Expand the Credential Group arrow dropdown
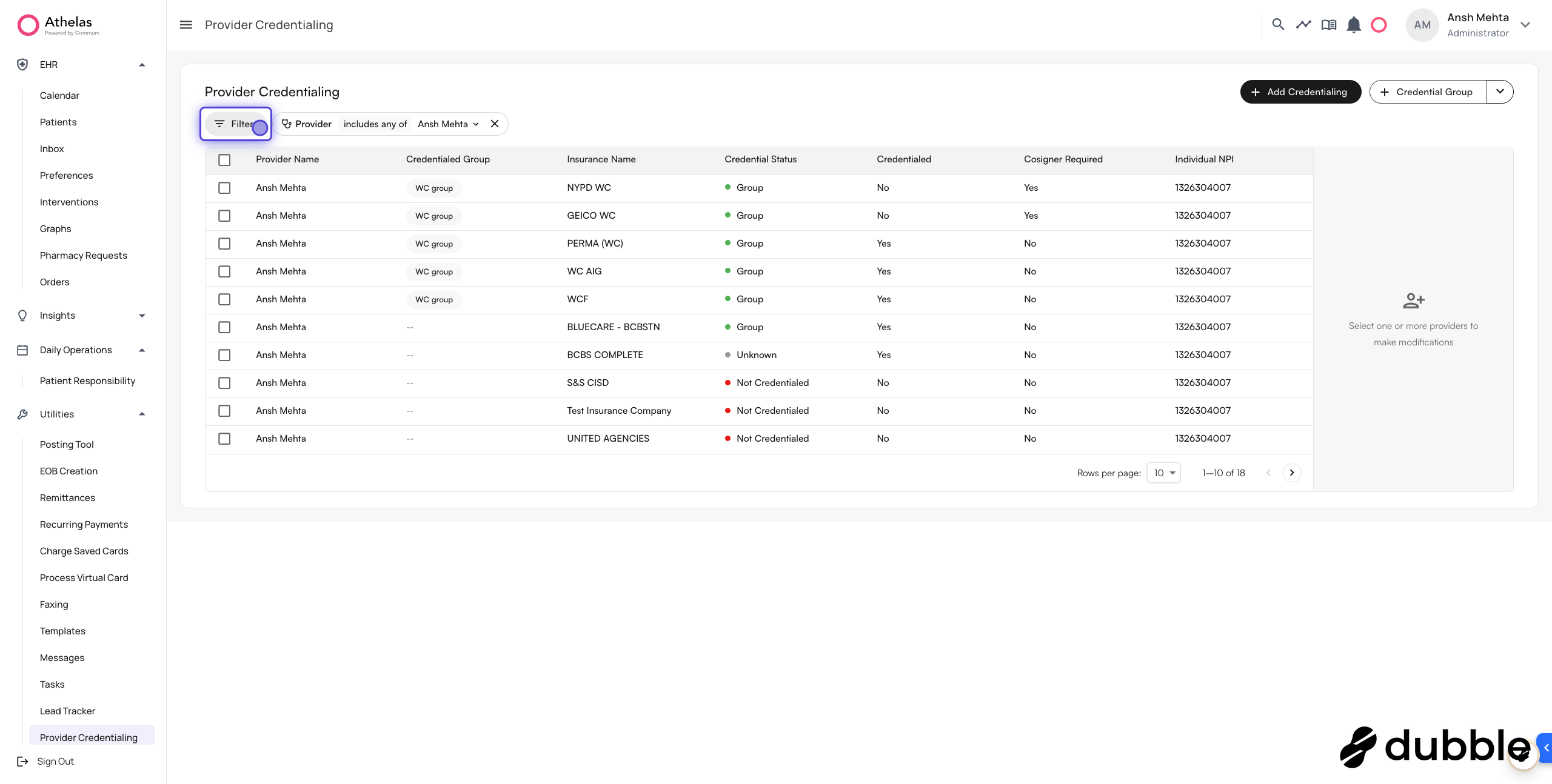The image size is (1552, 784). coord(1500,91)
